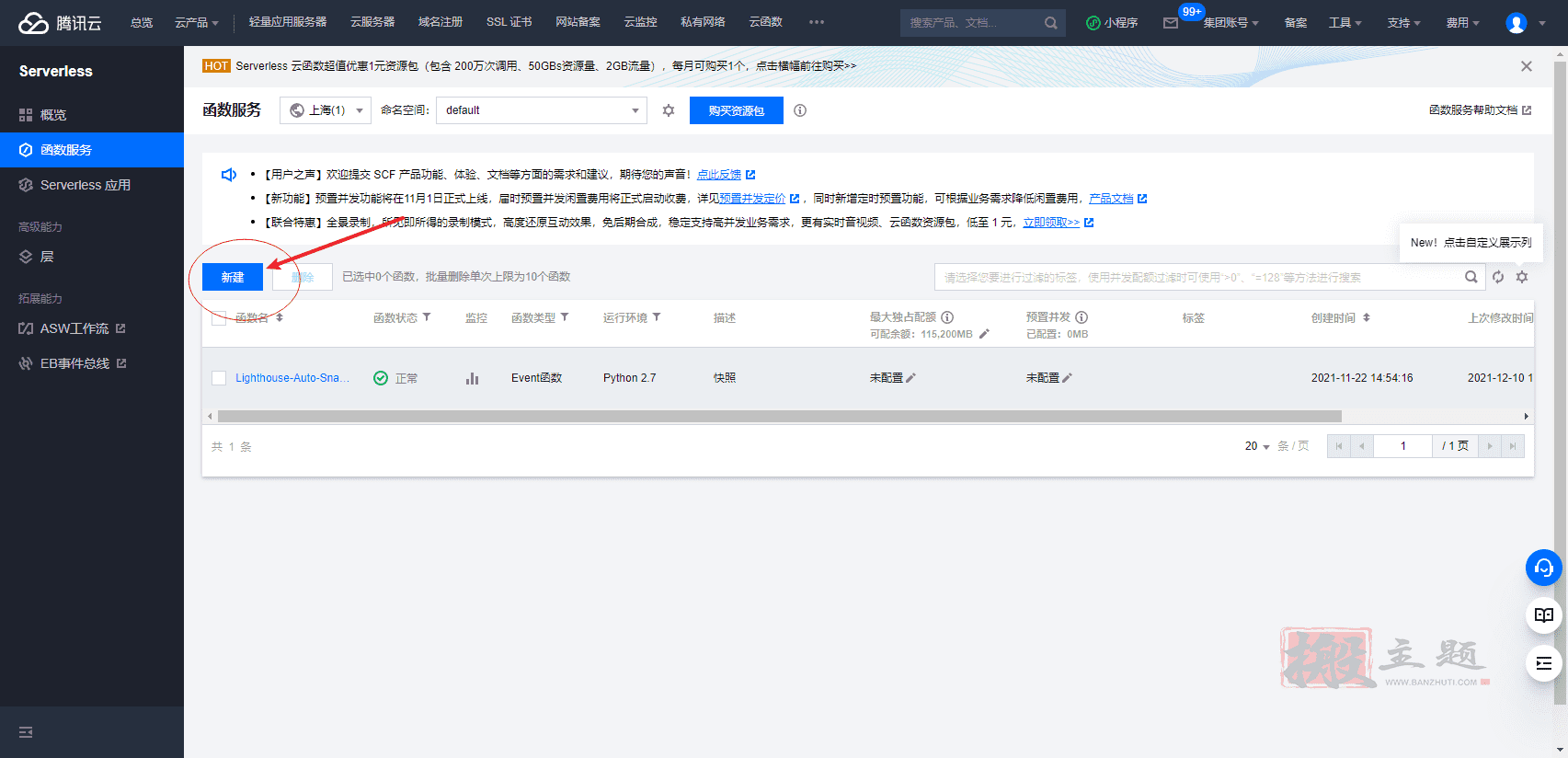Show more products ellipsis in top nav

(817, 22)
